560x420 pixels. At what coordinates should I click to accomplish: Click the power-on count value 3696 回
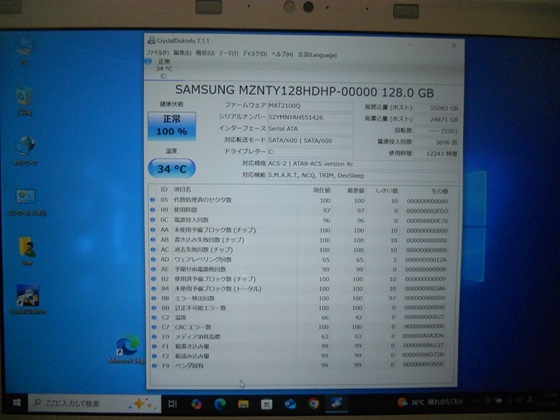pyautogui.click(x=437, y=142)
